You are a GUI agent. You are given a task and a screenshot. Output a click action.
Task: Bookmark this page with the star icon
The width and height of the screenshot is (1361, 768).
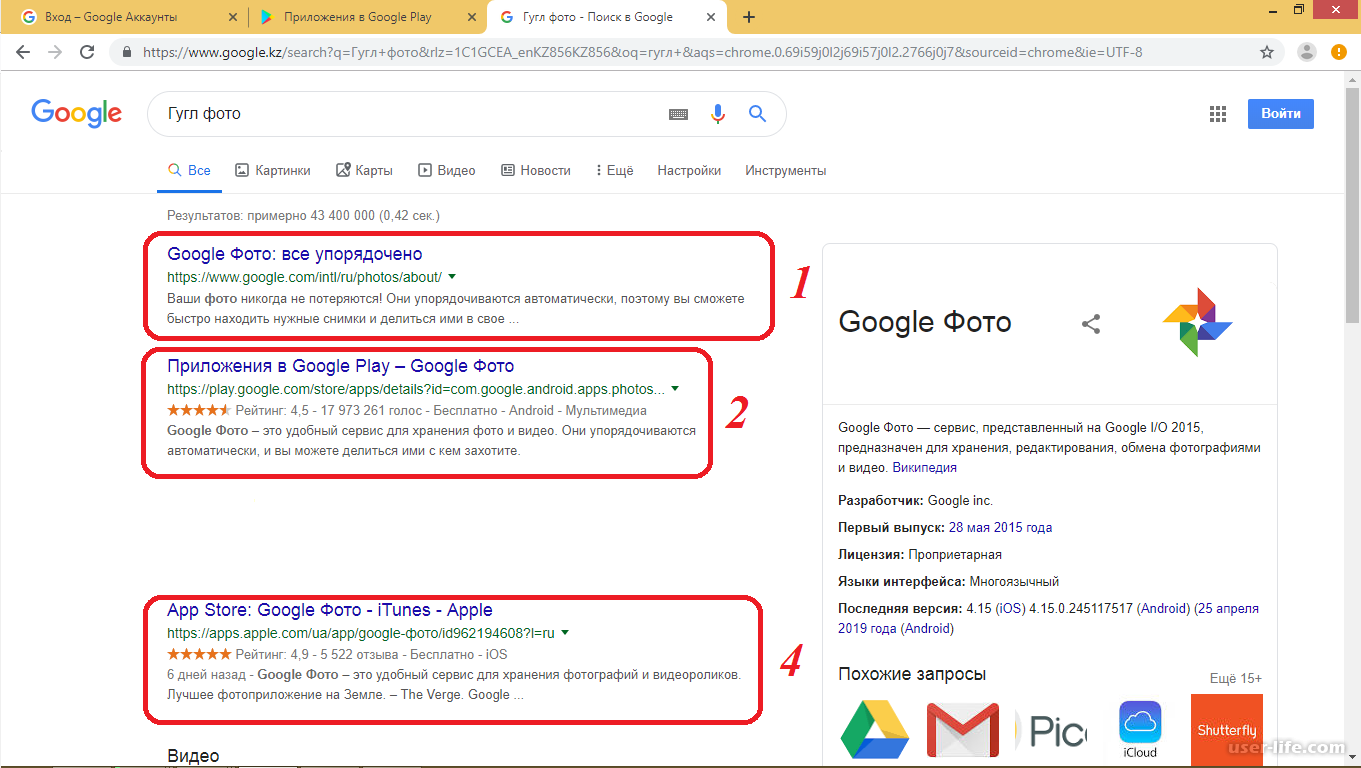coord(1267,52)
